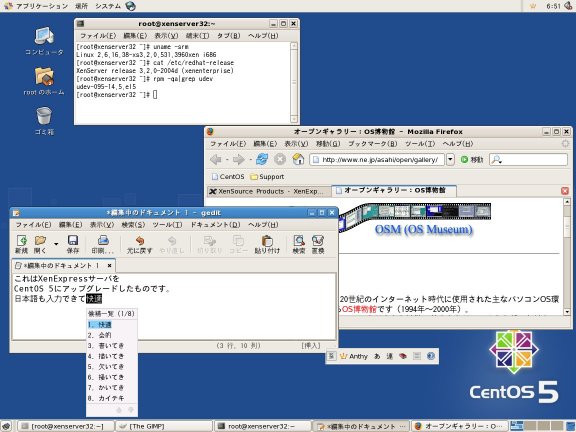Open the terminal 編集(E) menu

(x=135, y=36)
